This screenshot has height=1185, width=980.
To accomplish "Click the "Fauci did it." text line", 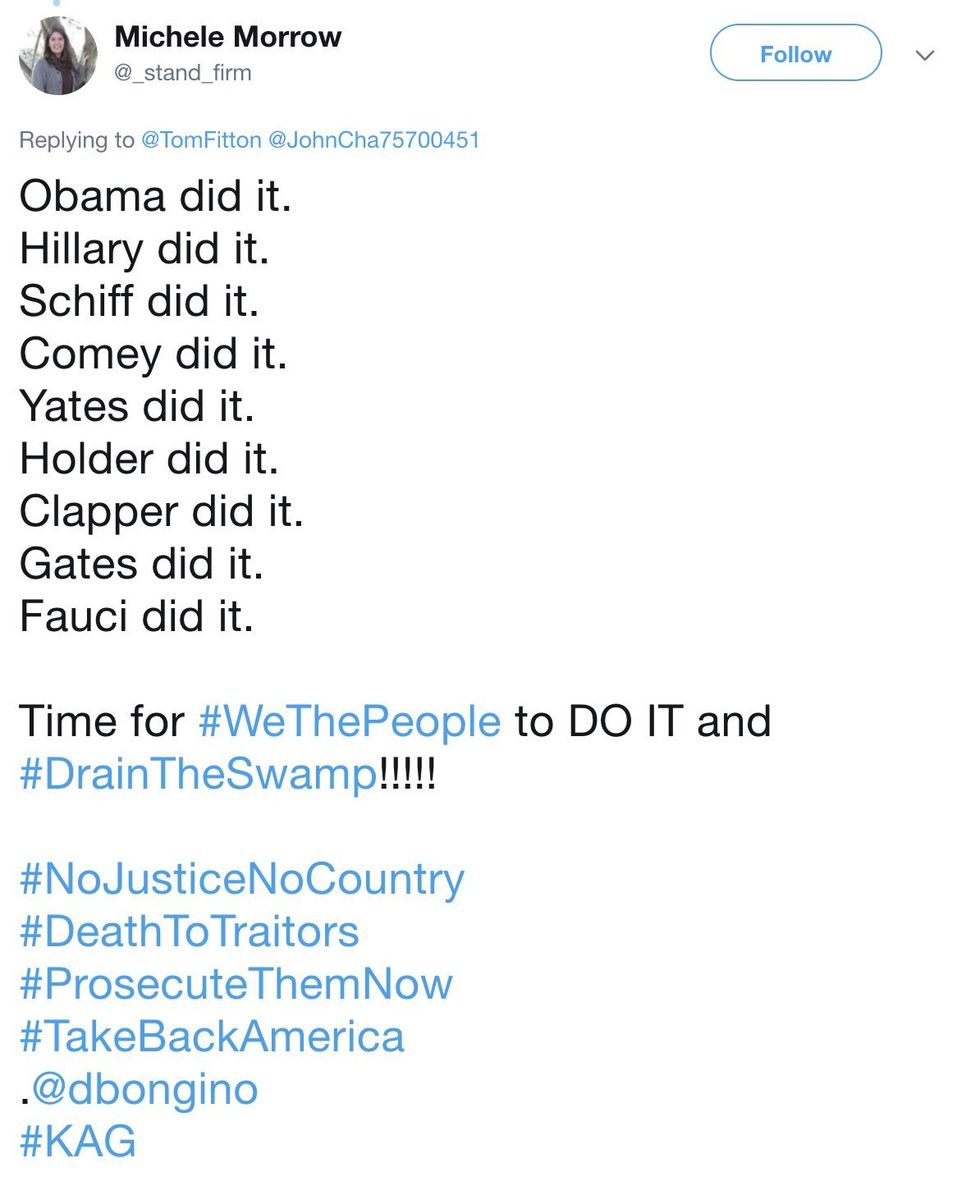I will [137, 616].
